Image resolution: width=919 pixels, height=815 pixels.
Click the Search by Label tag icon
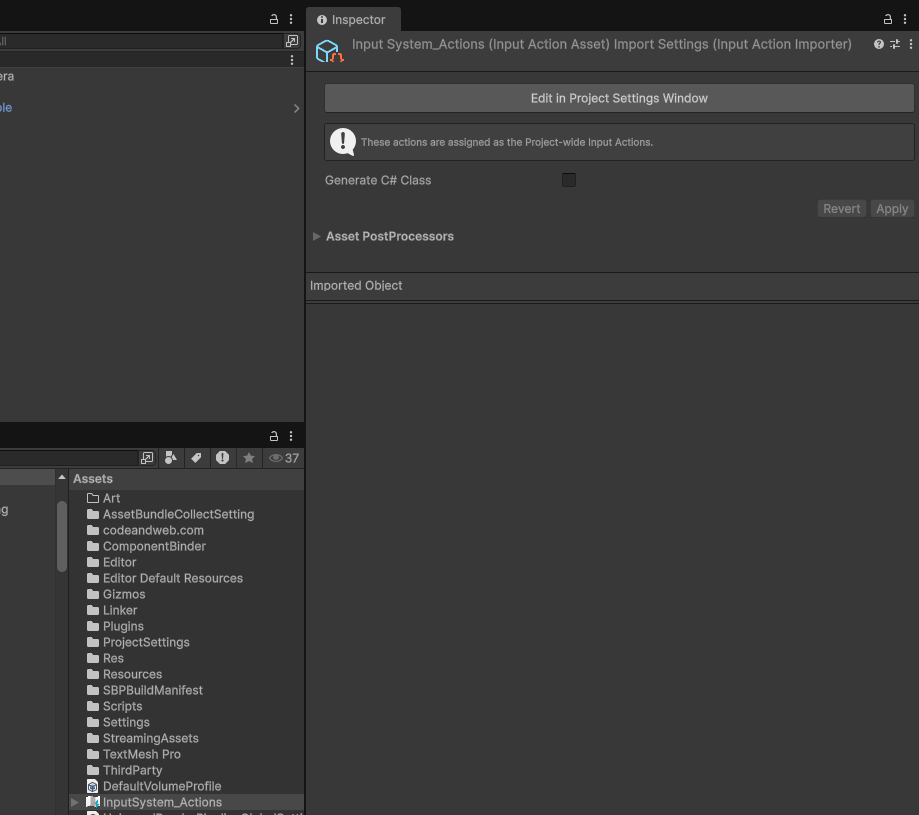coord(196,458)
